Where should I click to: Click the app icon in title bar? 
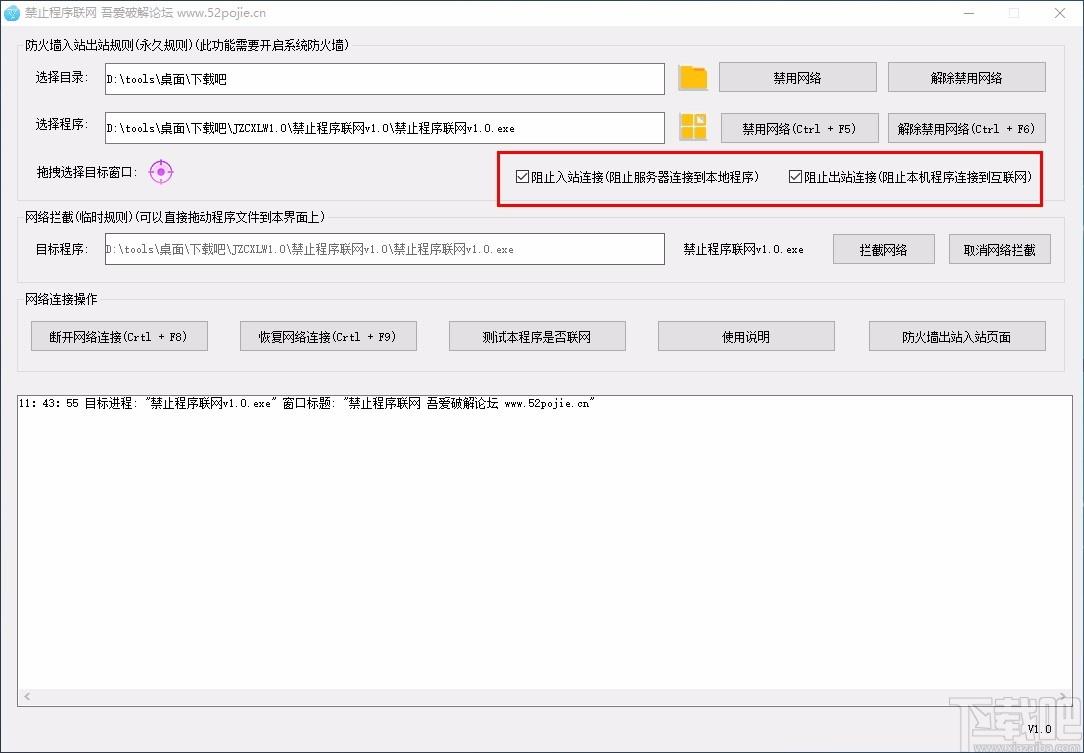(12, 12)
